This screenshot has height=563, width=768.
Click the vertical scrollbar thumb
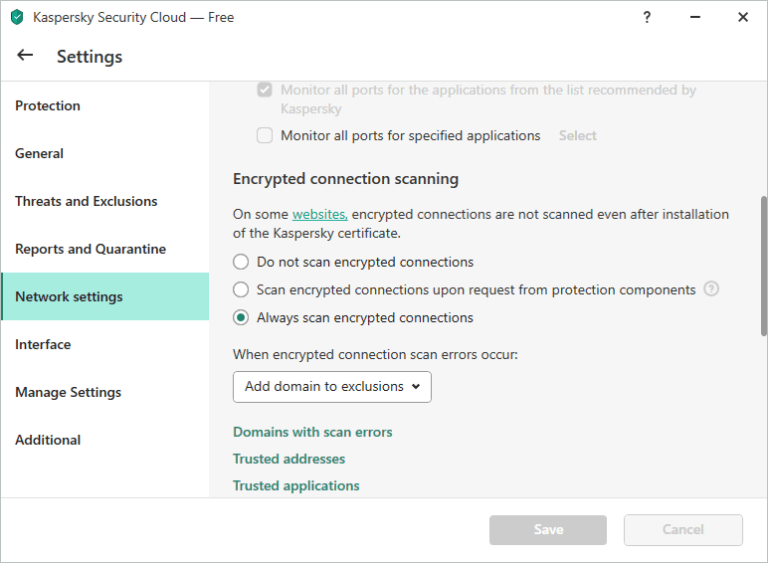click(764, 266)
